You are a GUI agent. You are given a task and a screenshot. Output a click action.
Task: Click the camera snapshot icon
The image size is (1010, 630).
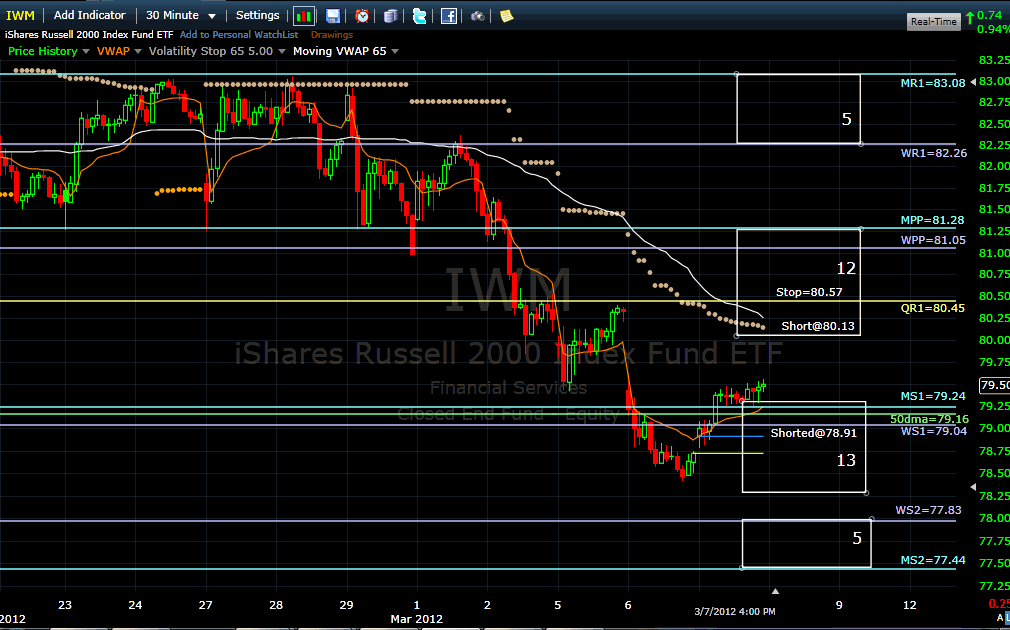(477, 16)
